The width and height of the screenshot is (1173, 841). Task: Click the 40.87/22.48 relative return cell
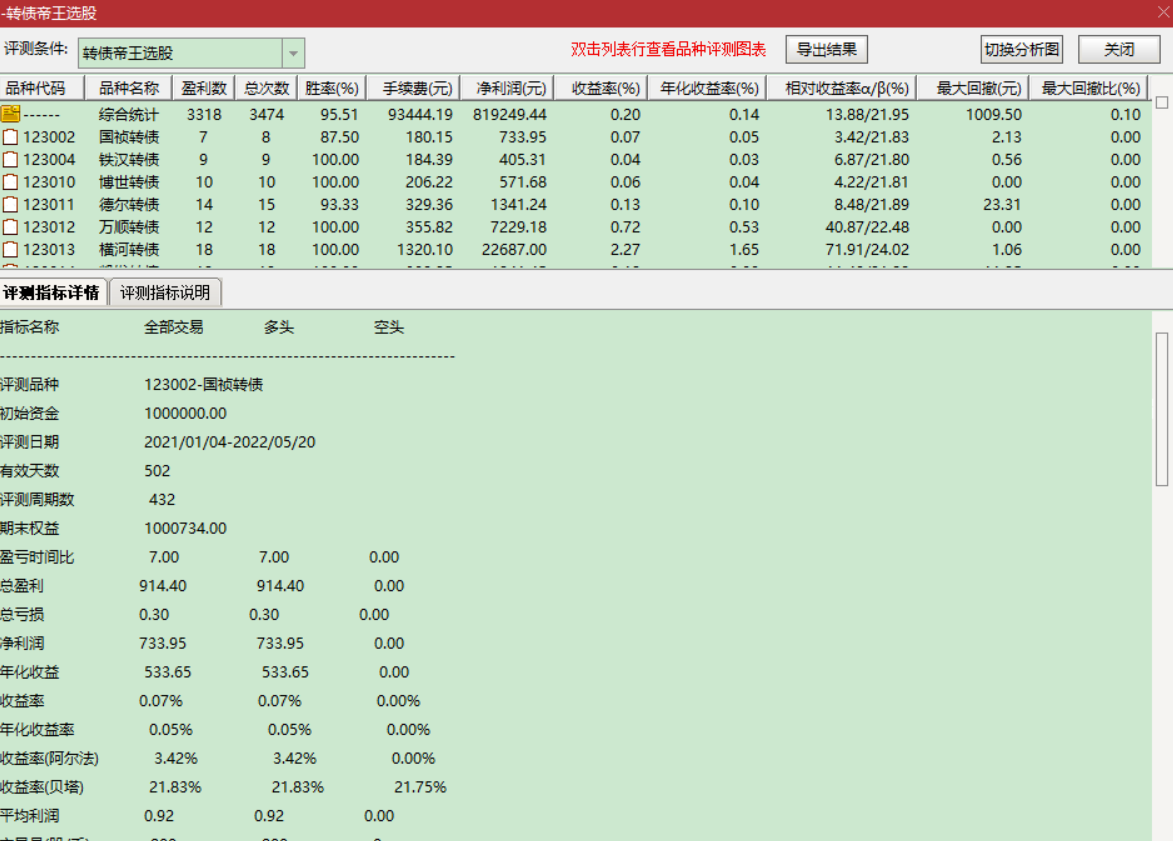click(867, 227)
